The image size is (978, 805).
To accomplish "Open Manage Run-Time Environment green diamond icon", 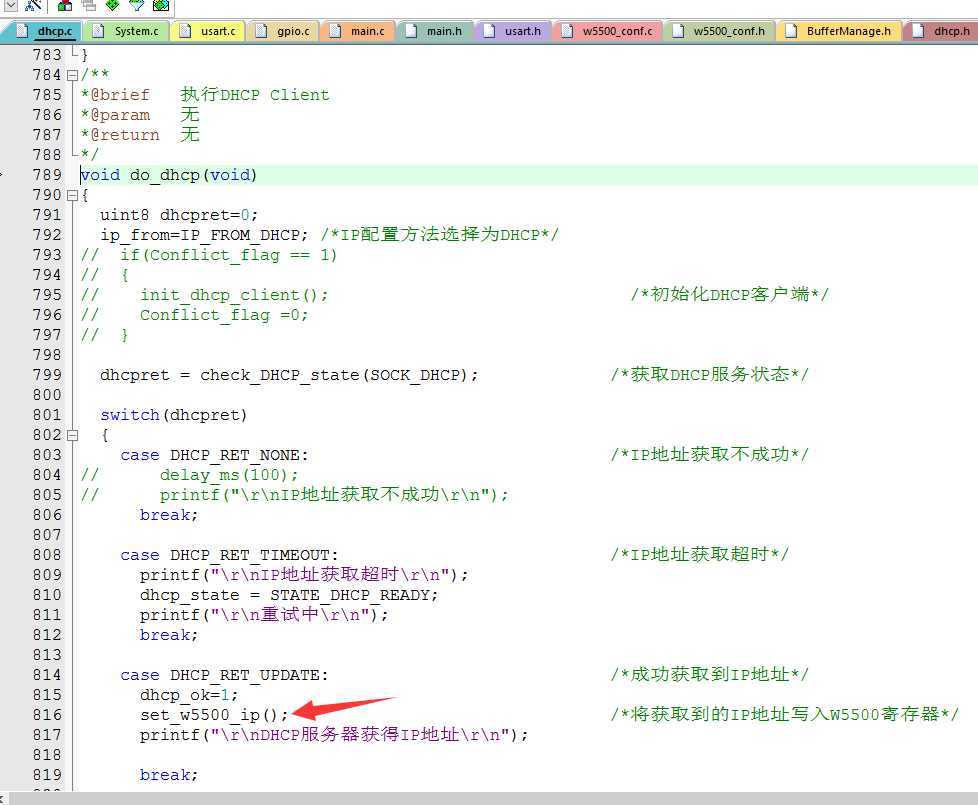I will click(113, 6).
